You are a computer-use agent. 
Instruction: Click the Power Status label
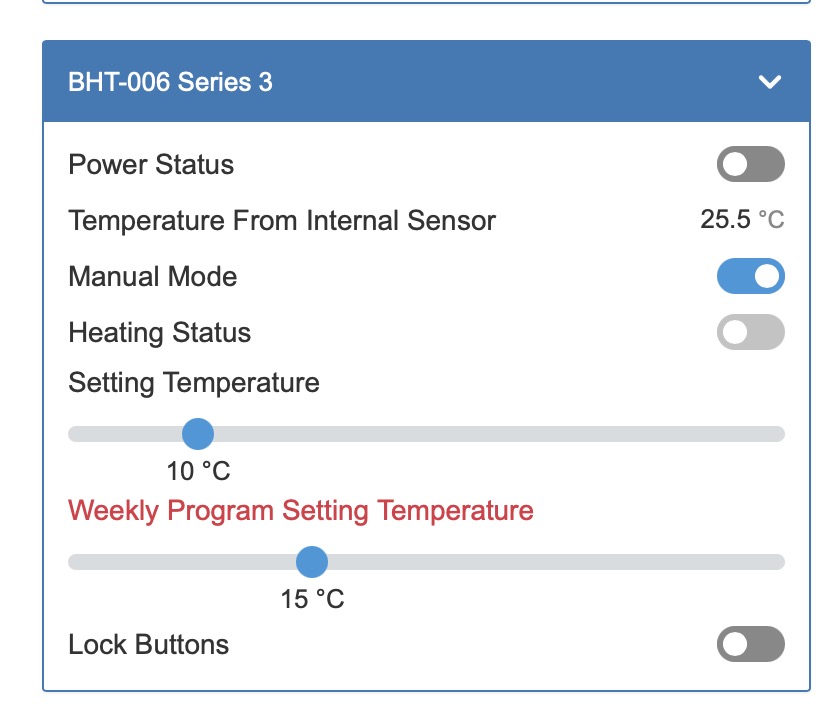(151, 164)
